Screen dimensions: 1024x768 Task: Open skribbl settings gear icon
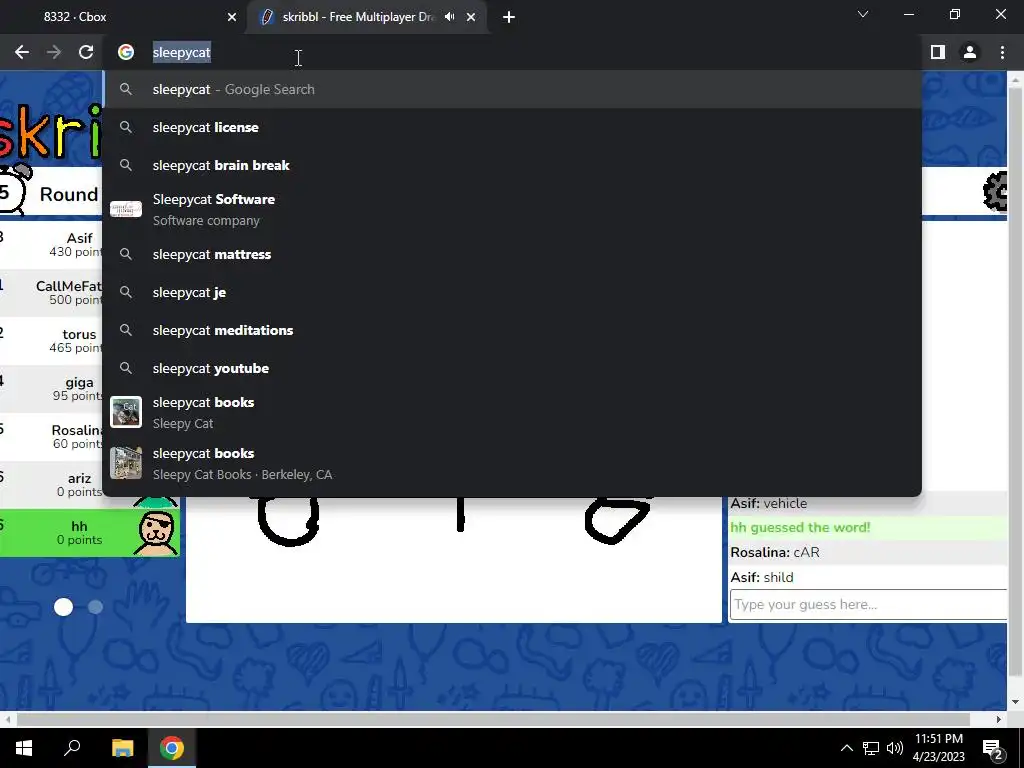tap(995, 191)
